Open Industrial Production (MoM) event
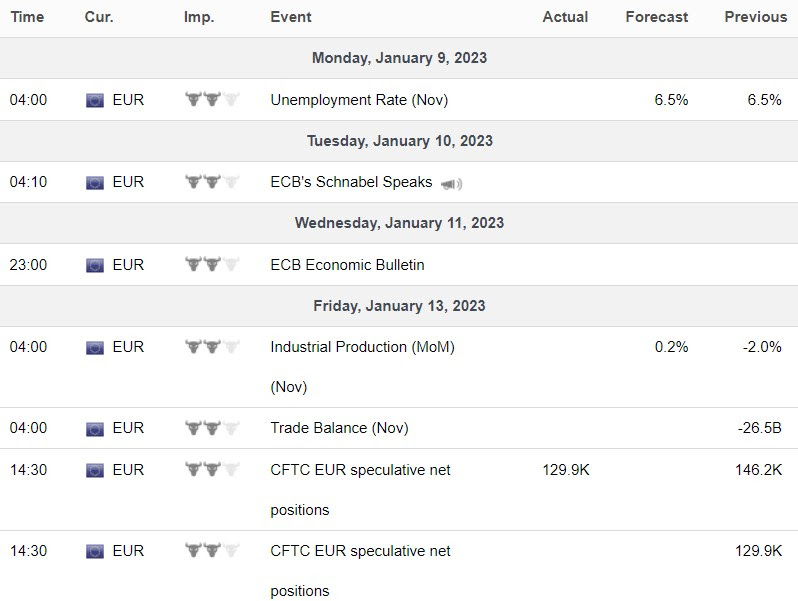 [362, 347]
